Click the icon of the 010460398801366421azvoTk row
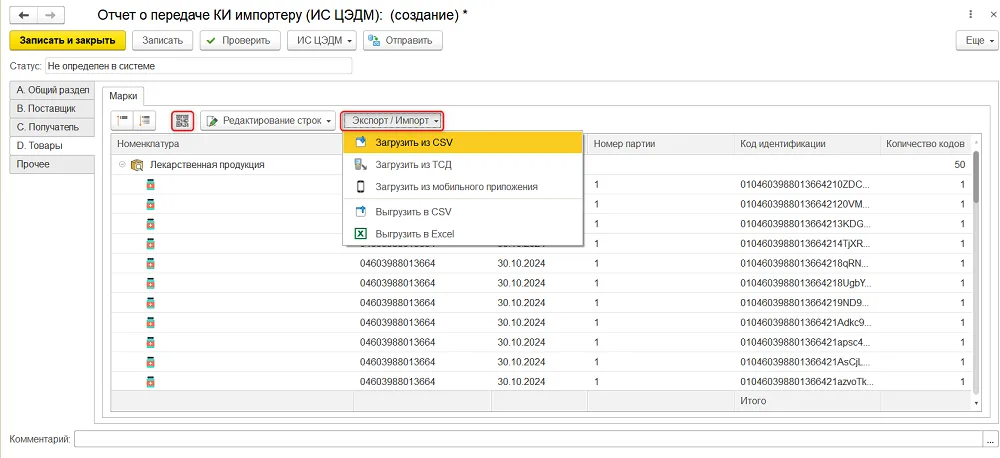Image resolution: width=1000 pixels, height=458 pixels. click(x=151, y=382)
